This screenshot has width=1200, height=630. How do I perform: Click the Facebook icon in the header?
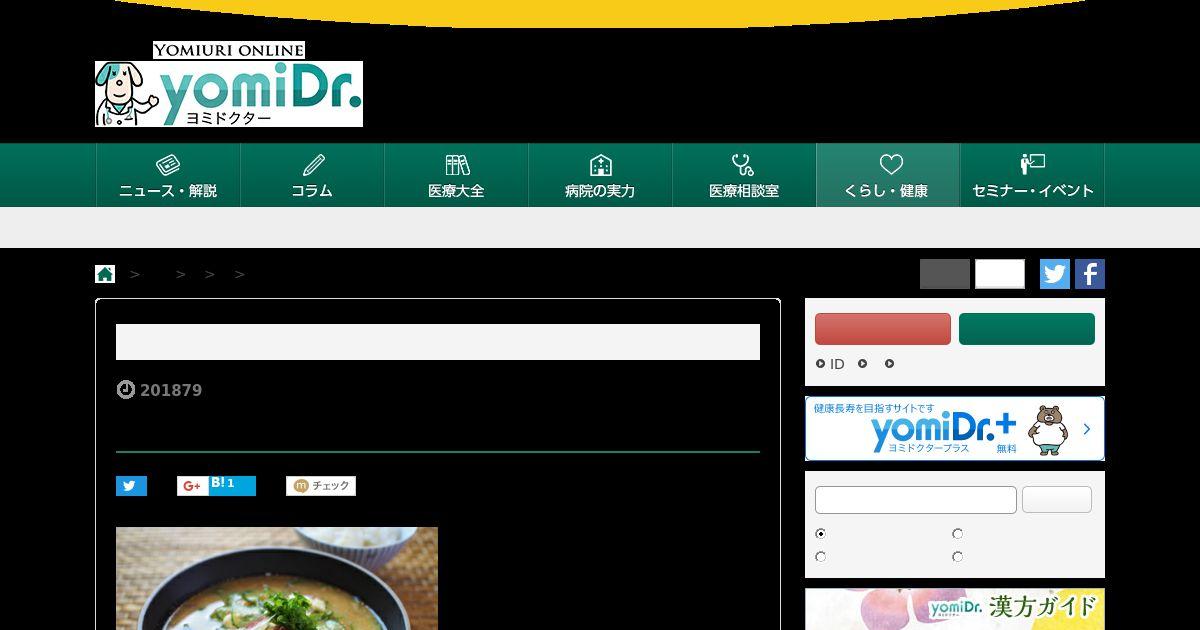click(1090, 274)
